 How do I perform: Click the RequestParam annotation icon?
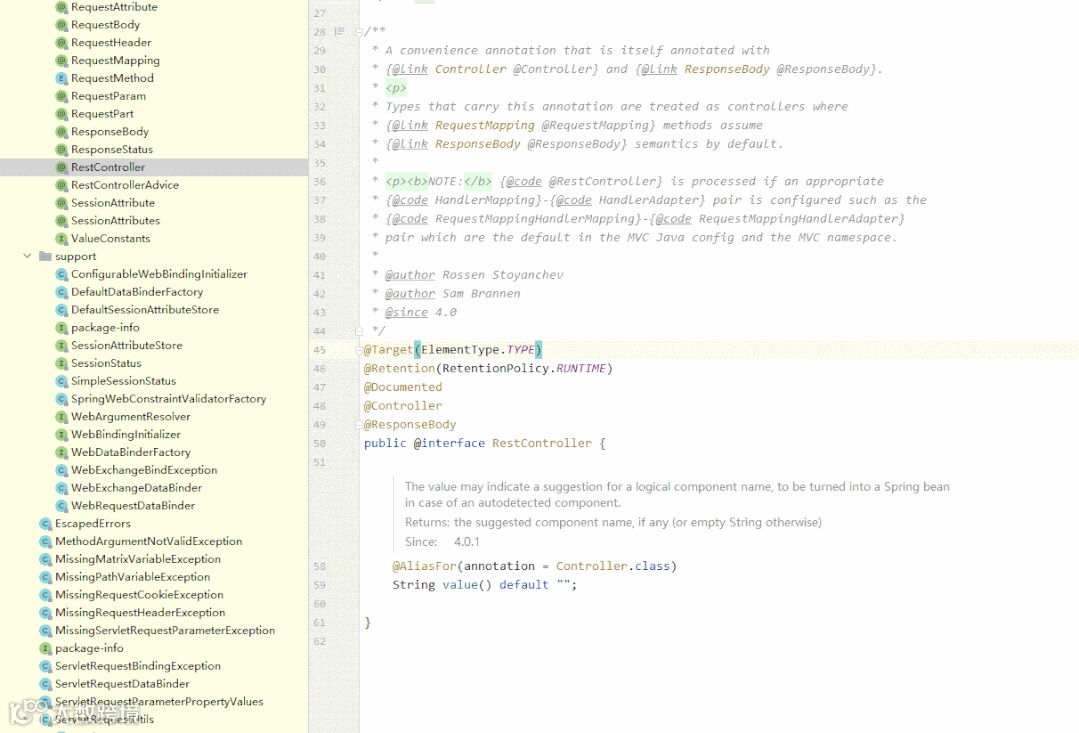tap(61, 96)
